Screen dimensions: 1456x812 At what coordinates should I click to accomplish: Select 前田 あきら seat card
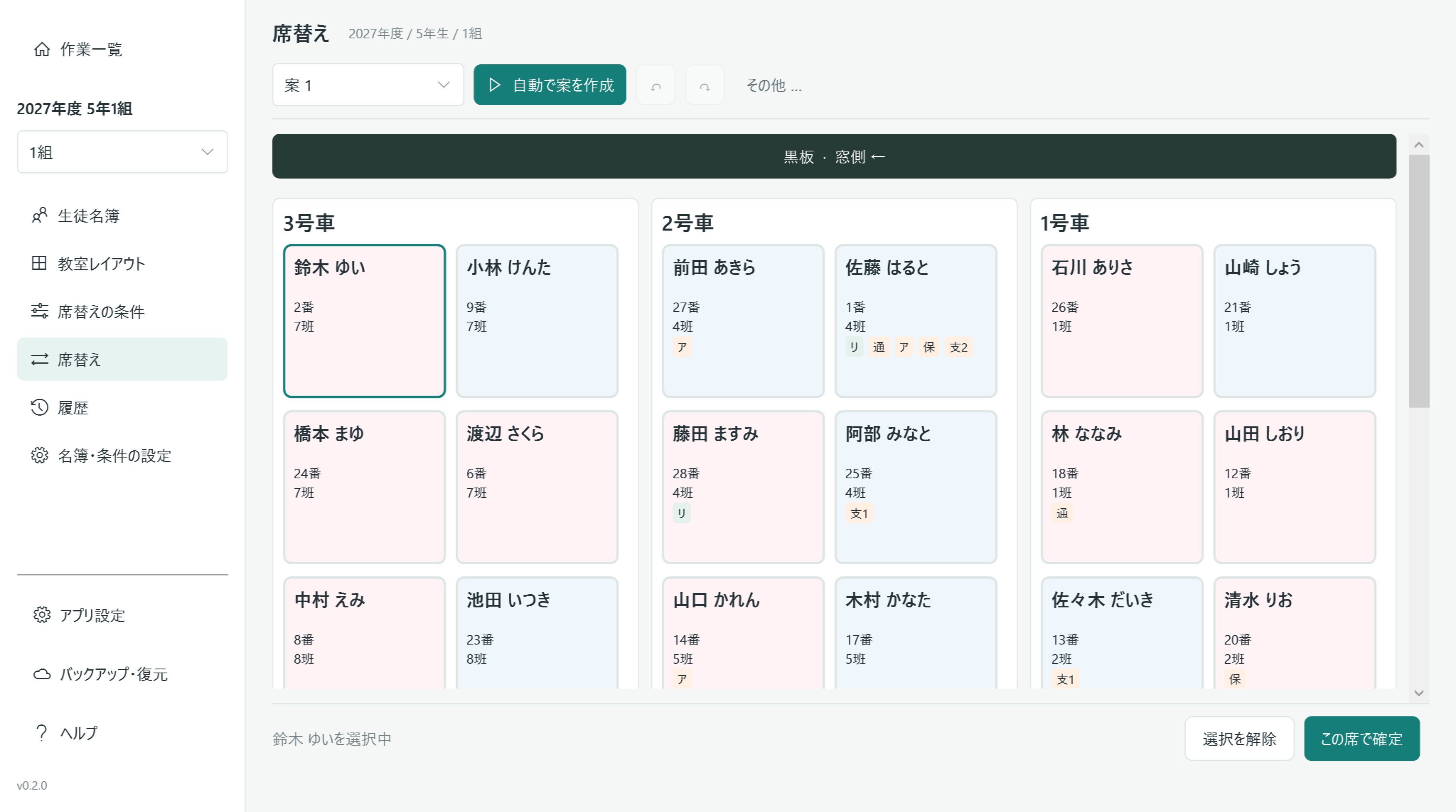click(743, 321)
